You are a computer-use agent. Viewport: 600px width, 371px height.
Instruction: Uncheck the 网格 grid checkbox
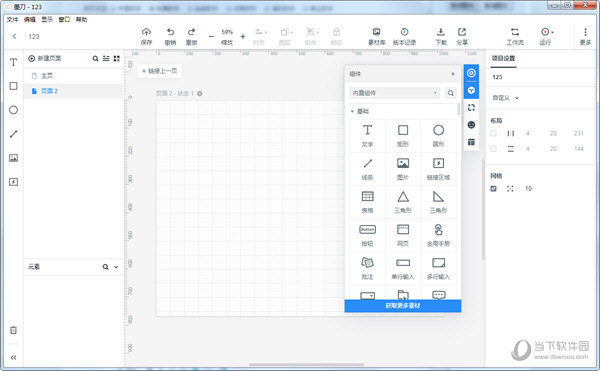(493, 189)
